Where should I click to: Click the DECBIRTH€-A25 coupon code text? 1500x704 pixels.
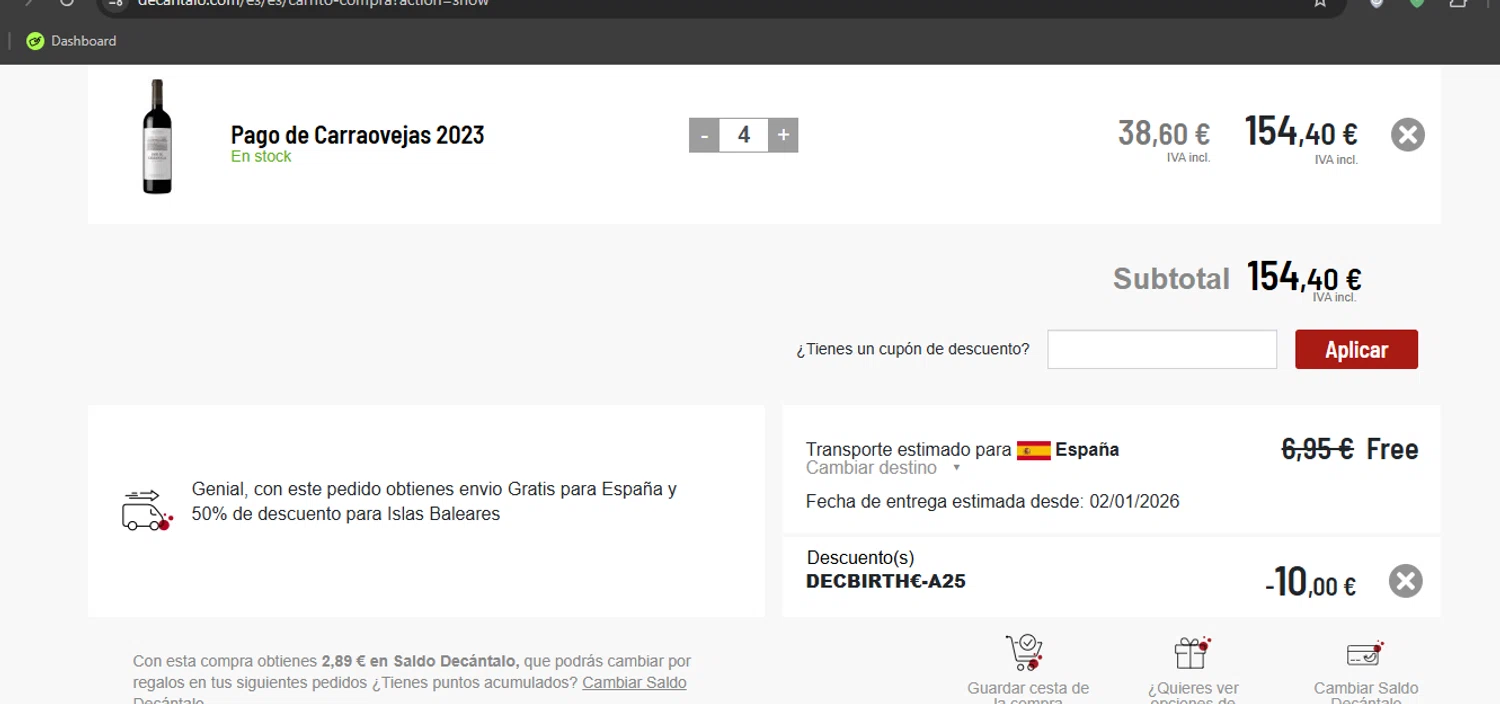coord(886,581)
